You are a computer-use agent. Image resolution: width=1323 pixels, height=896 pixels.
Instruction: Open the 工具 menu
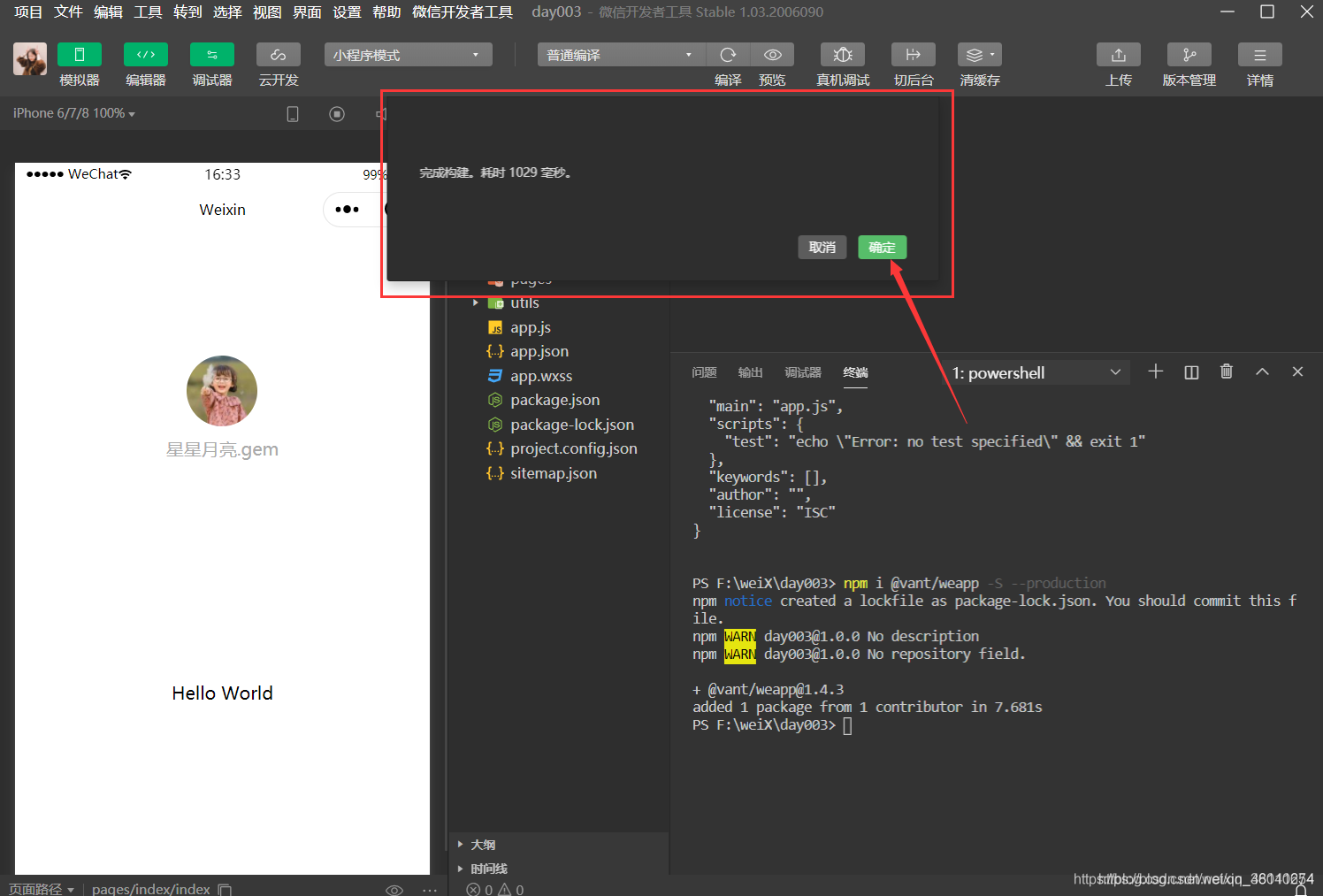point(148,12)
